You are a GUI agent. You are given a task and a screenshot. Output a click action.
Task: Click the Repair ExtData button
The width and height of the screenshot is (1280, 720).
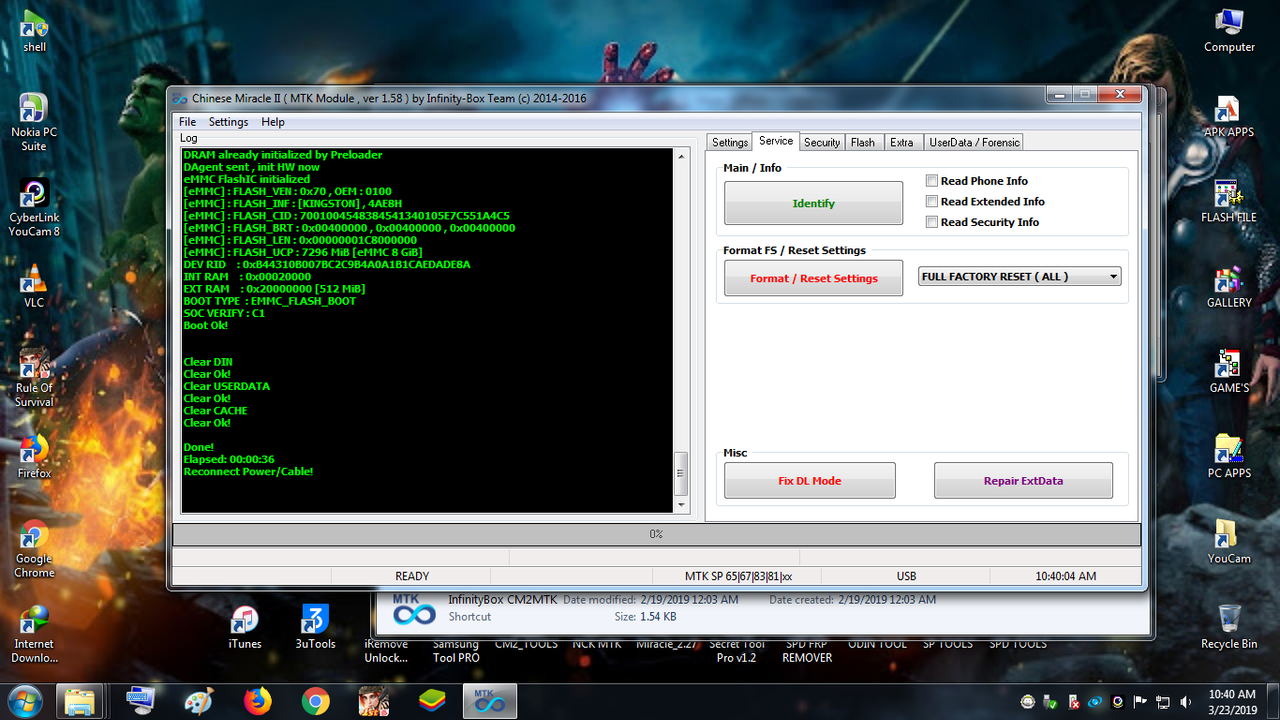pyautogui.click(x=1023, y=481)
